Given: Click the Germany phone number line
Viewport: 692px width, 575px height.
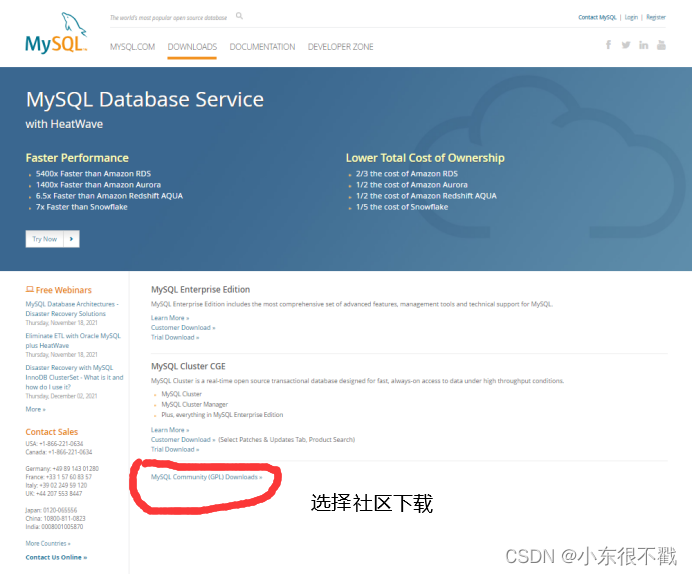Looking at the screenshot, I should (62, 469).
